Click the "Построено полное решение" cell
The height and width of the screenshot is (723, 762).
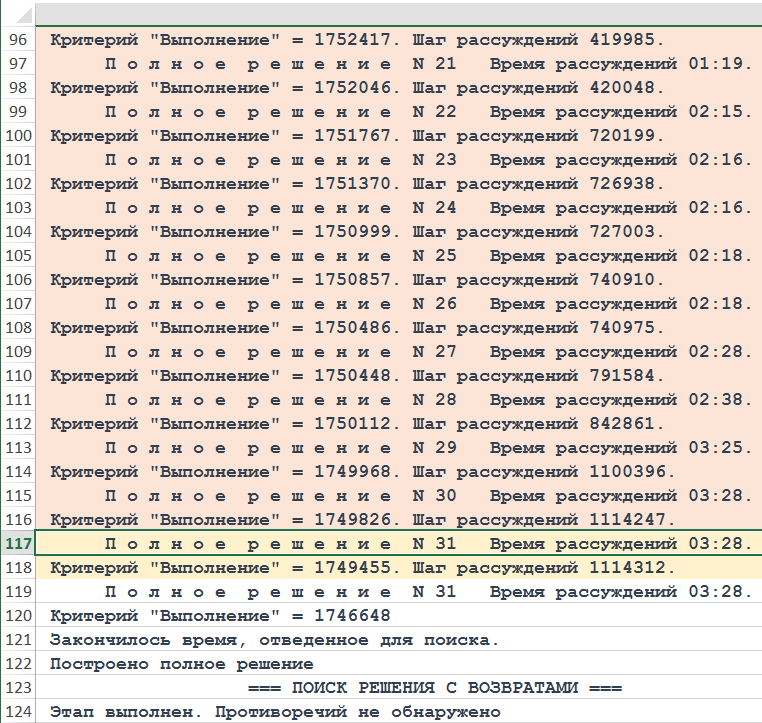point(182,664)
